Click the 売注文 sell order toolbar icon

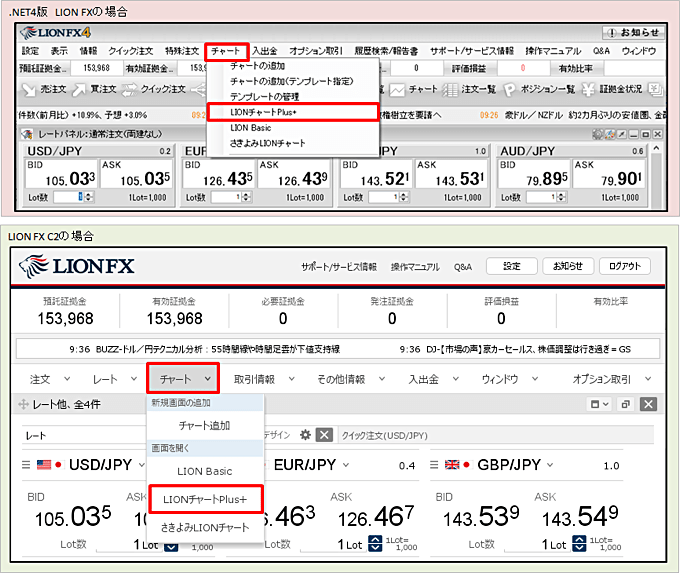point(29,89)
